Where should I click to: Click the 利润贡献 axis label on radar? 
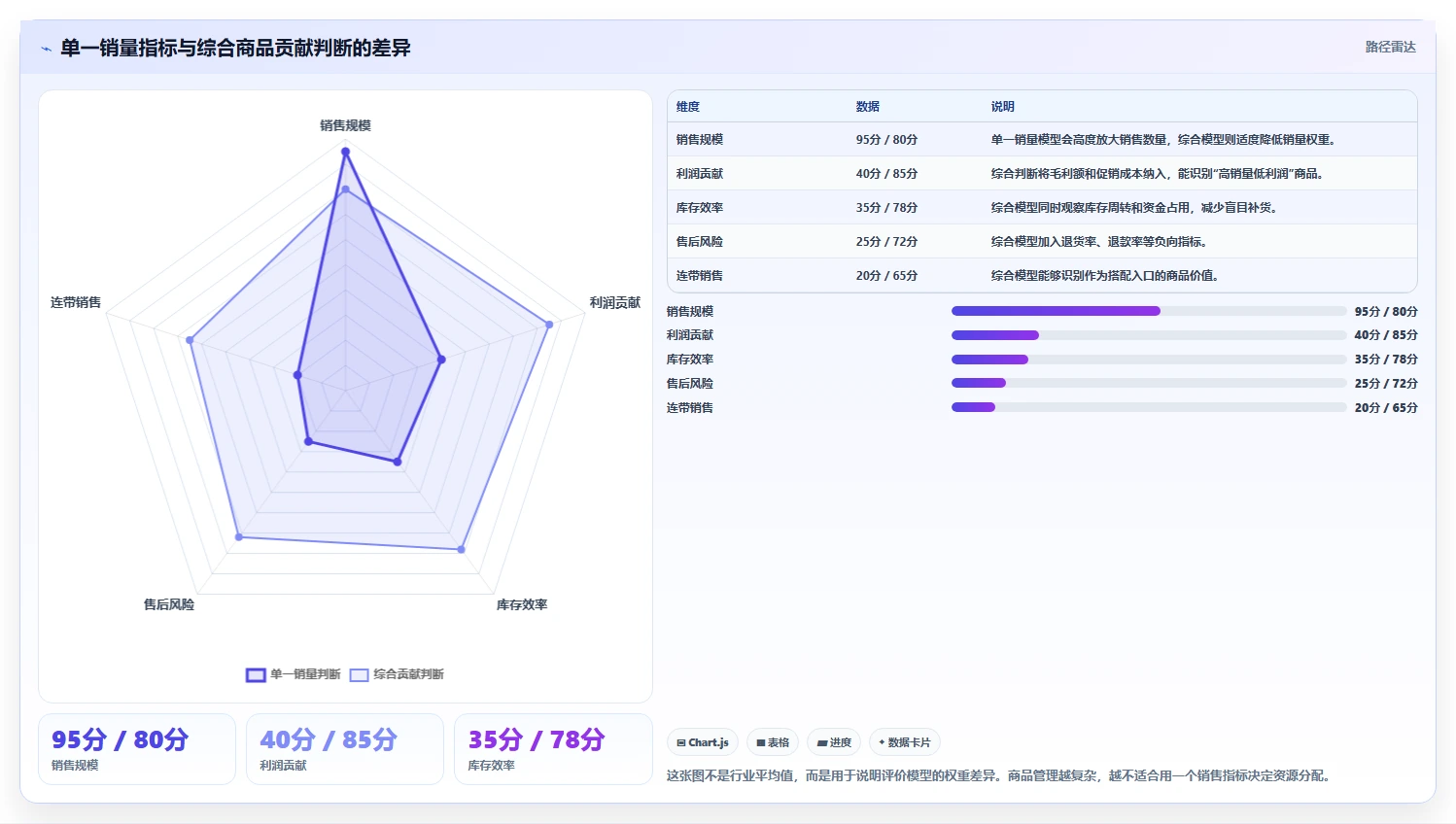pyautogui.click(x=615, y=303)
